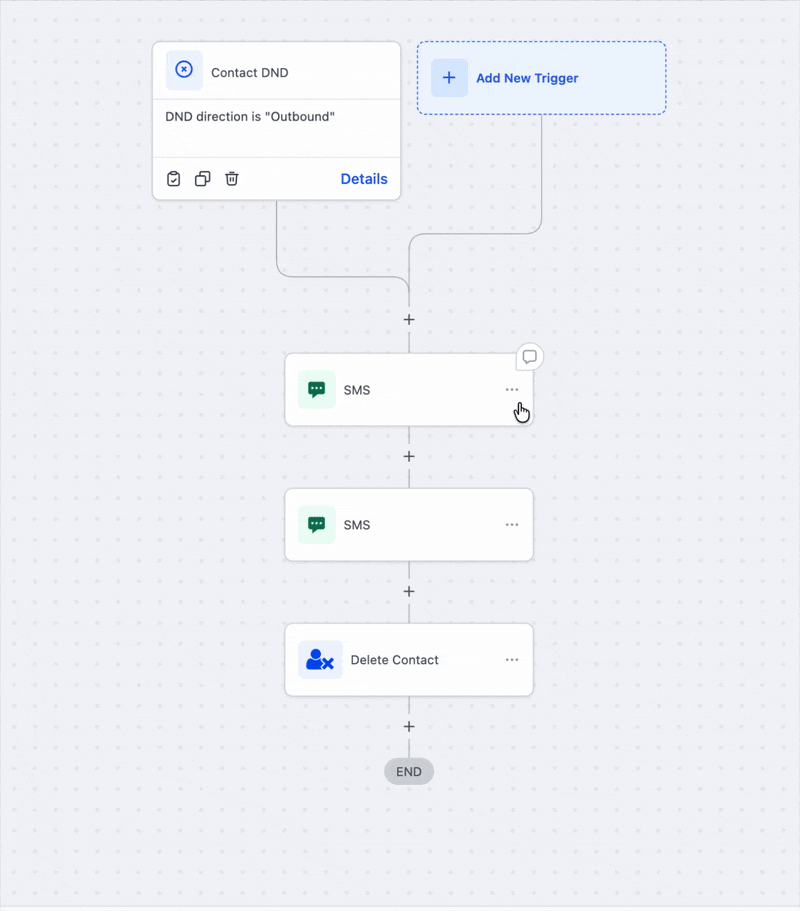Open the Delete Contact three-dot menu
Viewport: 800px width, 911px height.
click(512, 660)
